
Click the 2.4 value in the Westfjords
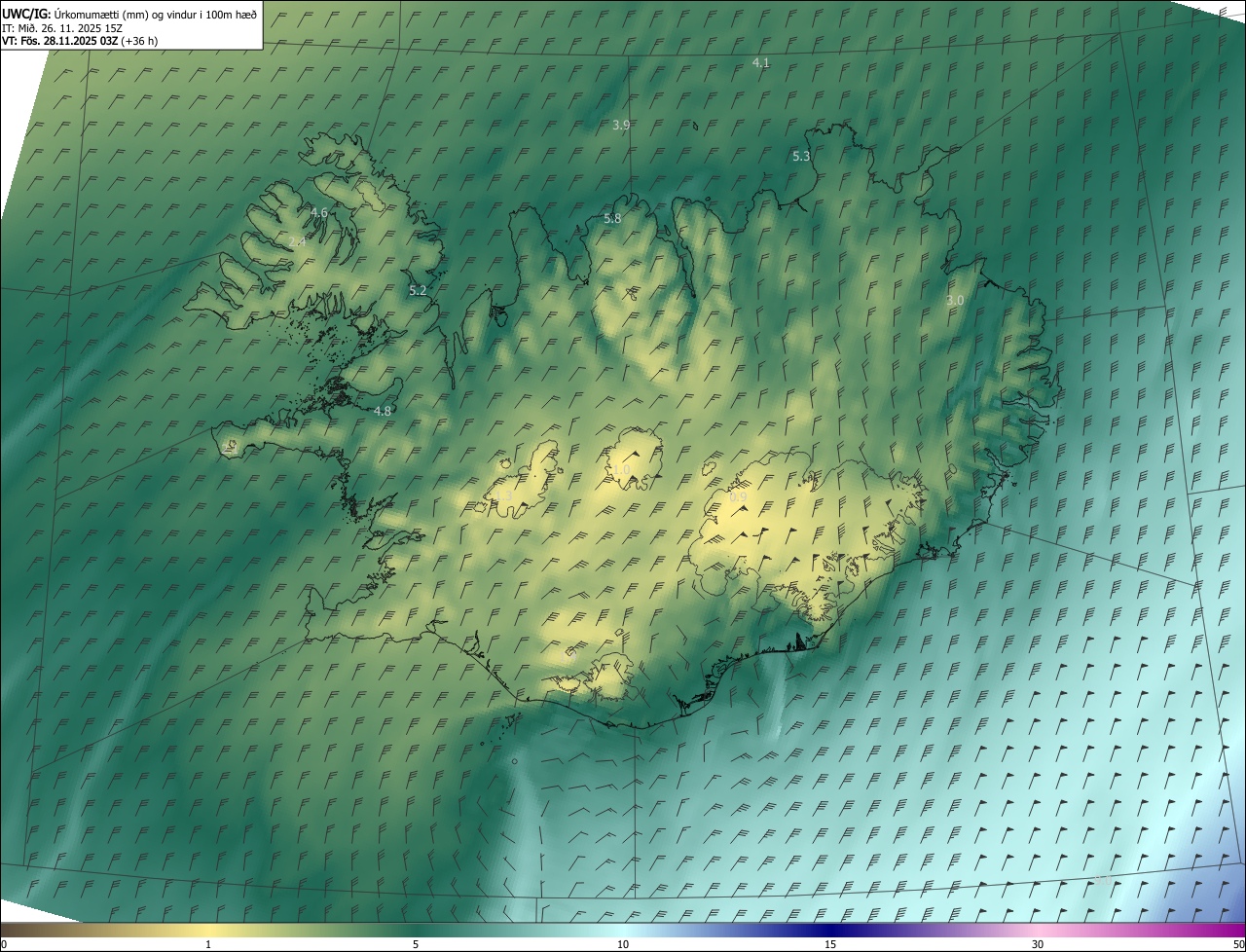pyautogui.click(x=297, y=241)
